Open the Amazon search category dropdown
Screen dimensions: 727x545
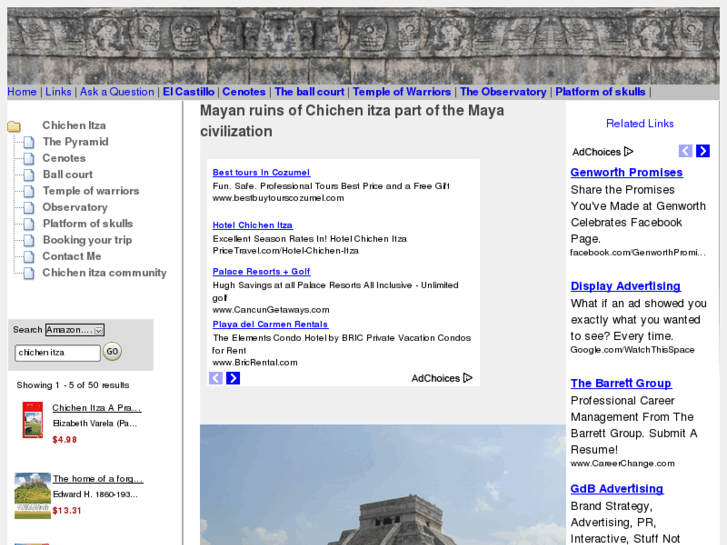point(75,330)
